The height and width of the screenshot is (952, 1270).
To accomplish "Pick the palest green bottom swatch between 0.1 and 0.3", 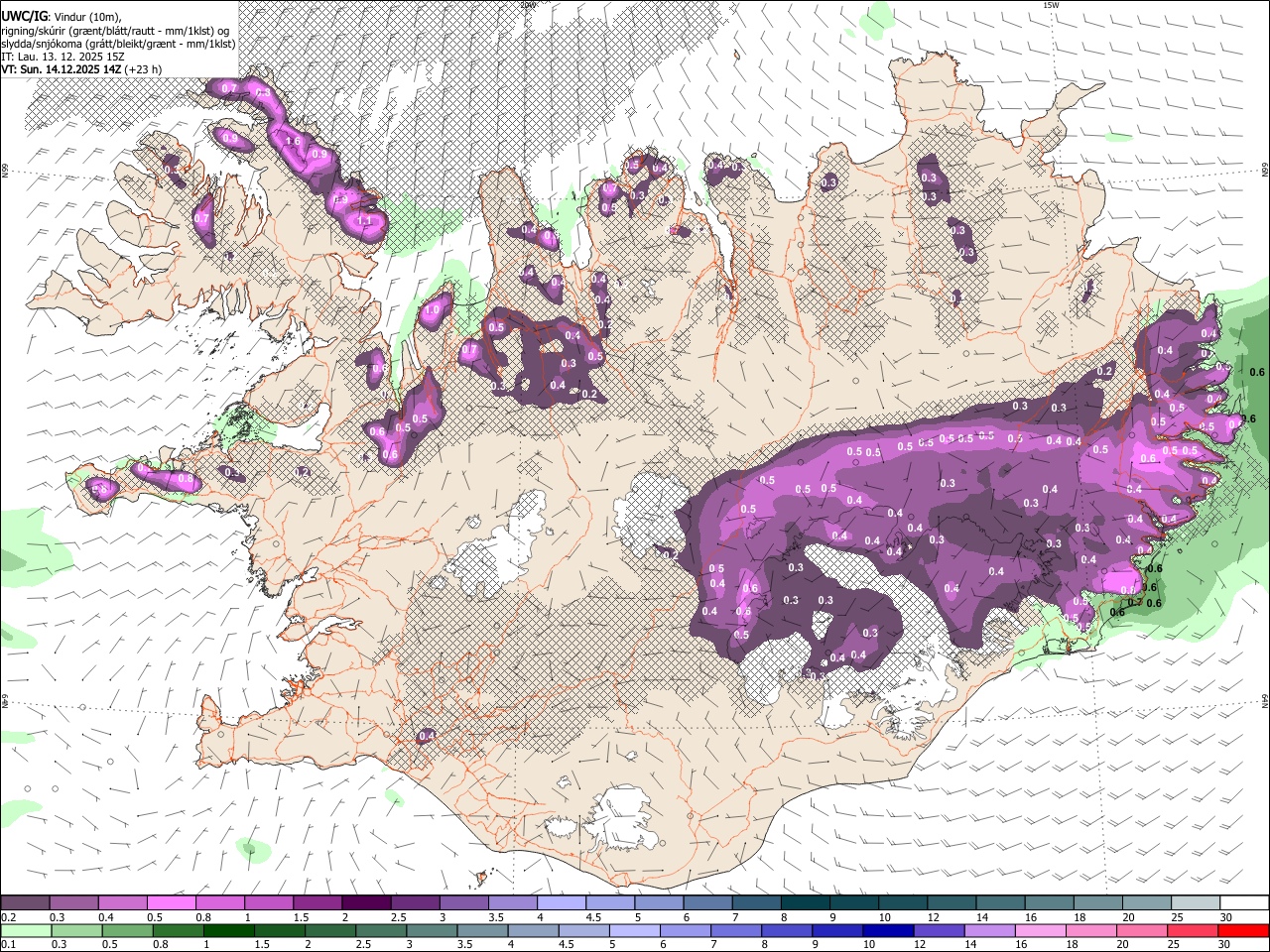I will coord(27,930).
